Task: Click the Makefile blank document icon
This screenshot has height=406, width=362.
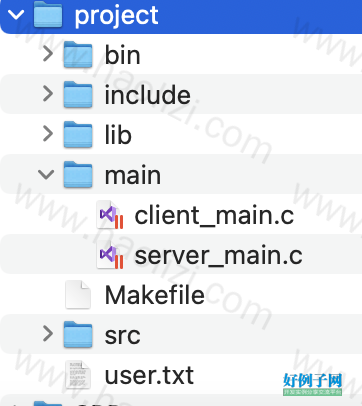Action: (78, 295)
